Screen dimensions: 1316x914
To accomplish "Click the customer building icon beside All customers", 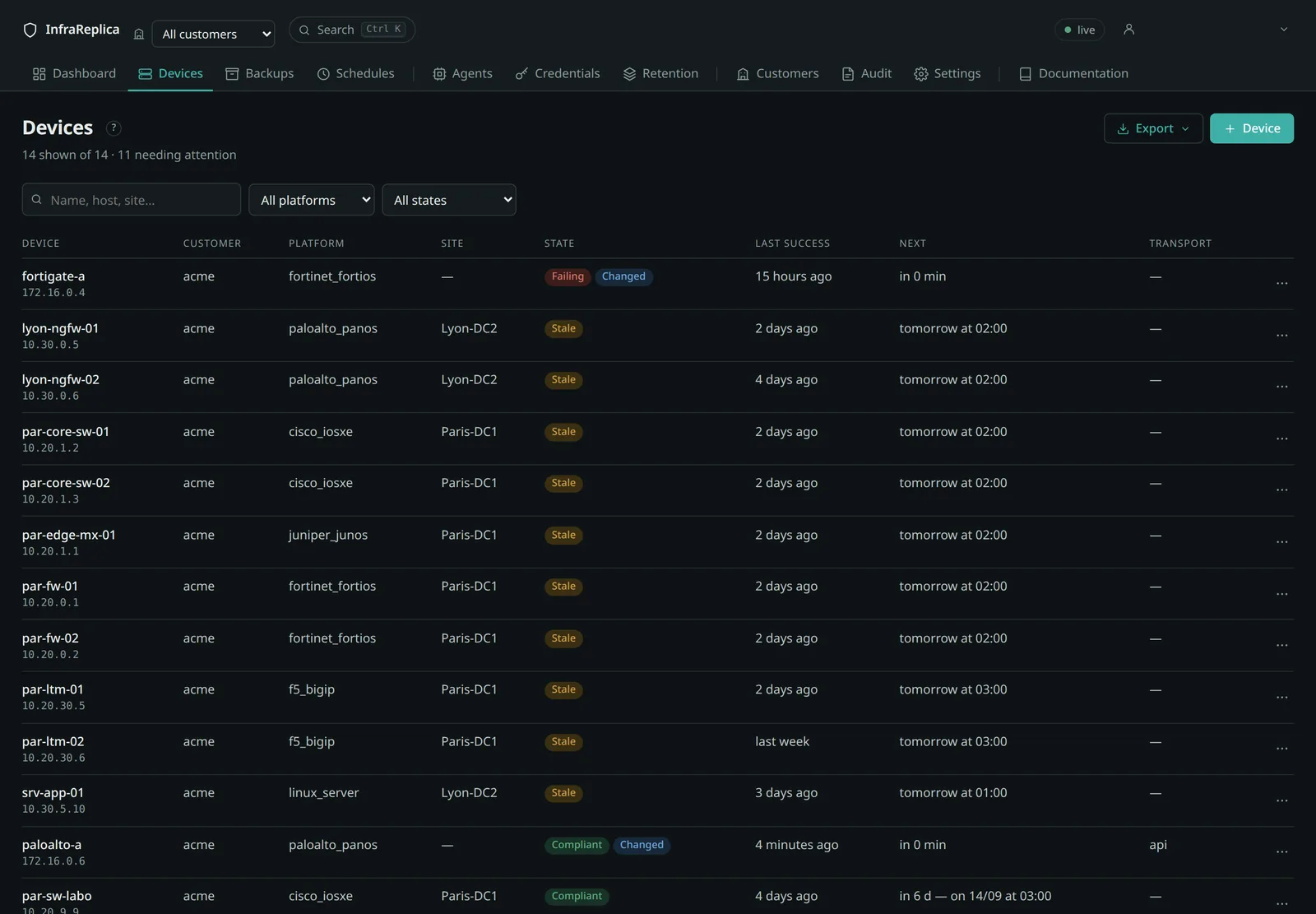I will (x=139, y=34).
